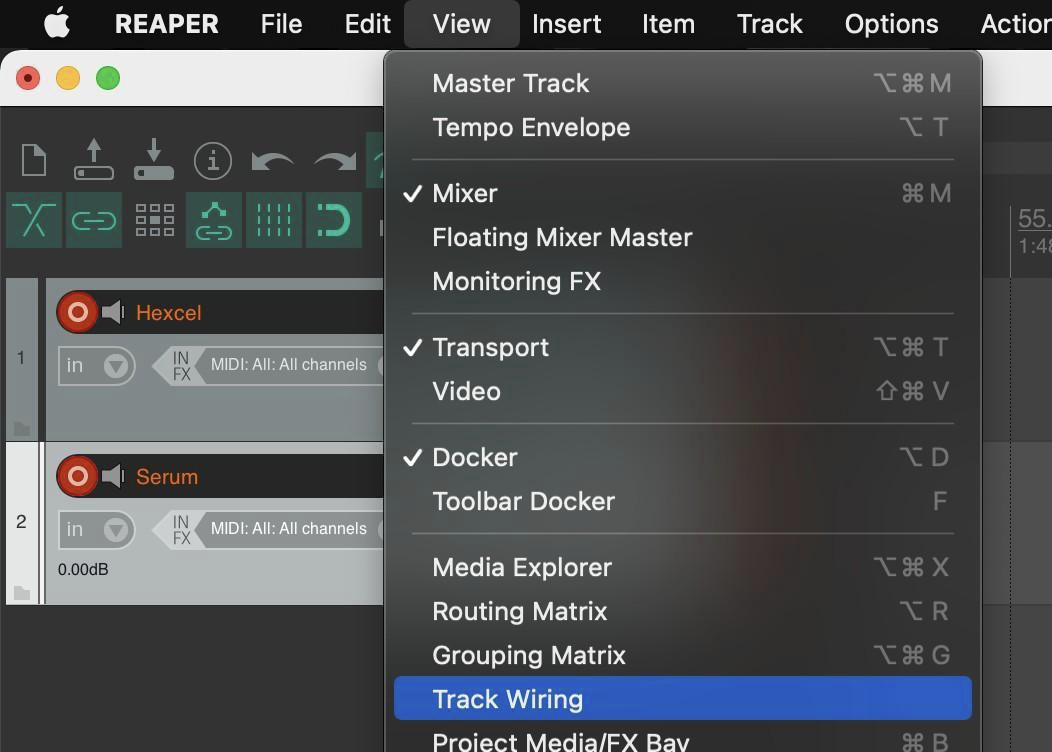Open the File menu
Image resolution: width=1052 pixels, height=752 pixels.
pyautogui.click(x=281, y=24)
